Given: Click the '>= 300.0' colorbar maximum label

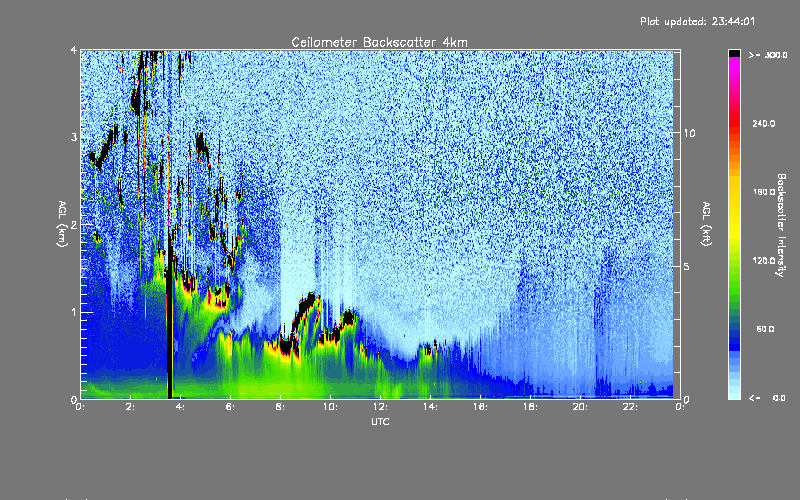Looking at the screenshot, I should pos(768,55).
